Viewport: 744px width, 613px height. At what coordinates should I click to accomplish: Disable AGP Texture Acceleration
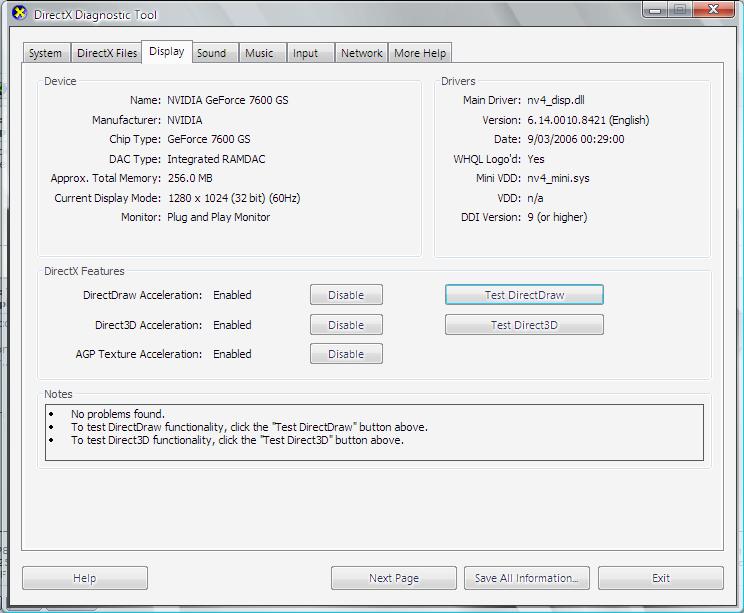[x=346, y=354]
